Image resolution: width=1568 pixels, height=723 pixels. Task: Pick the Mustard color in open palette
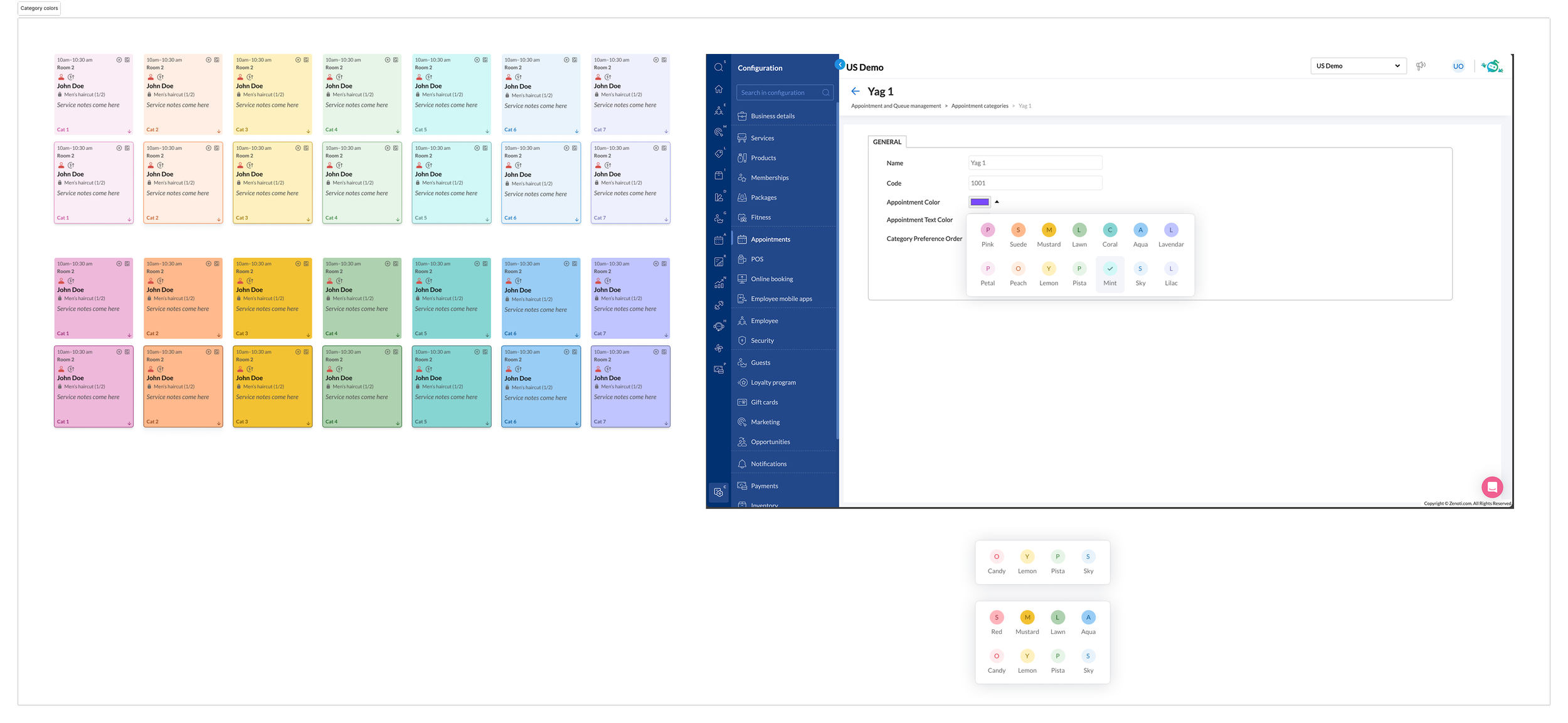1049,230
